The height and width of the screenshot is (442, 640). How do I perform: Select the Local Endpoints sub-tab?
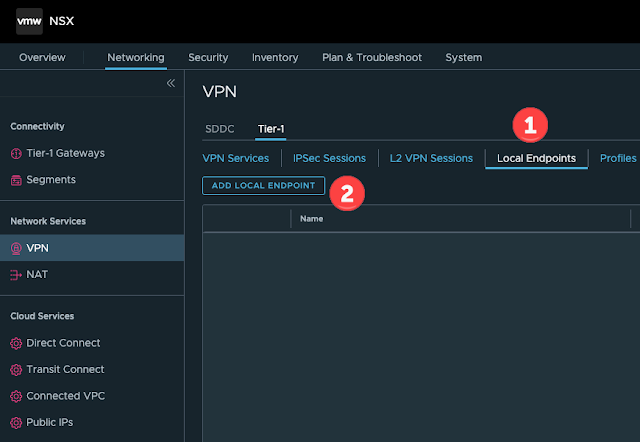[x=536, y=158]
